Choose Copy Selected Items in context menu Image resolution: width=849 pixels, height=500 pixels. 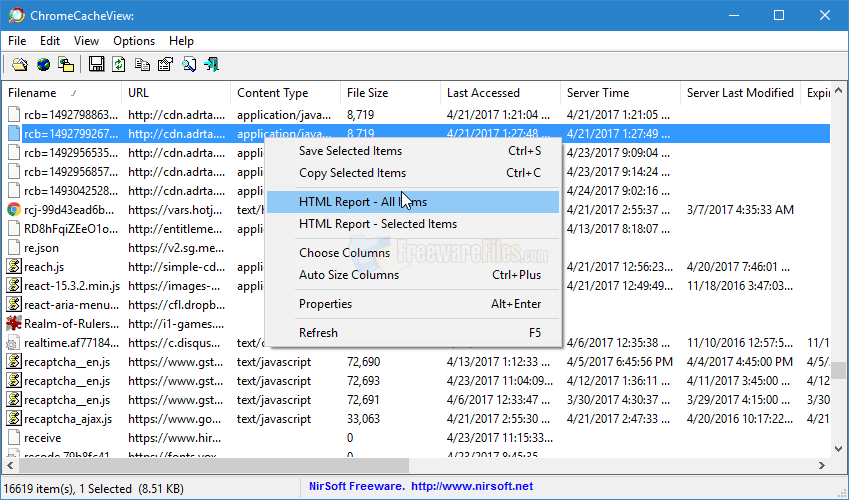point(414,173)
